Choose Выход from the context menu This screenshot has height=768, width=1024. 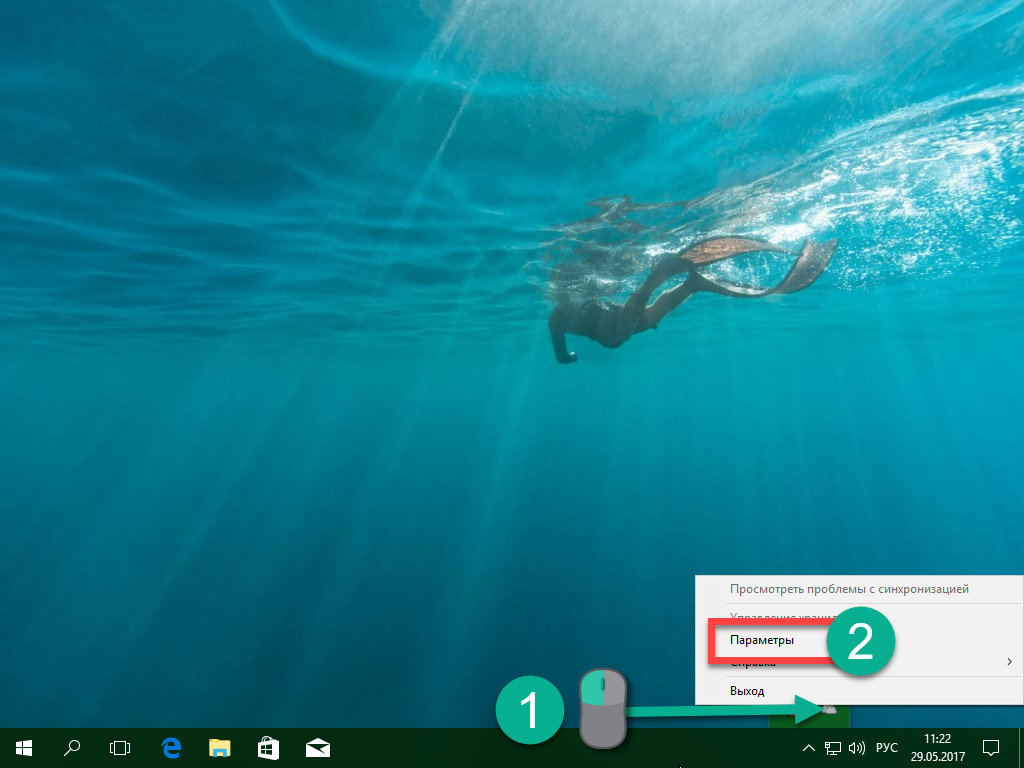click(747, 691)
